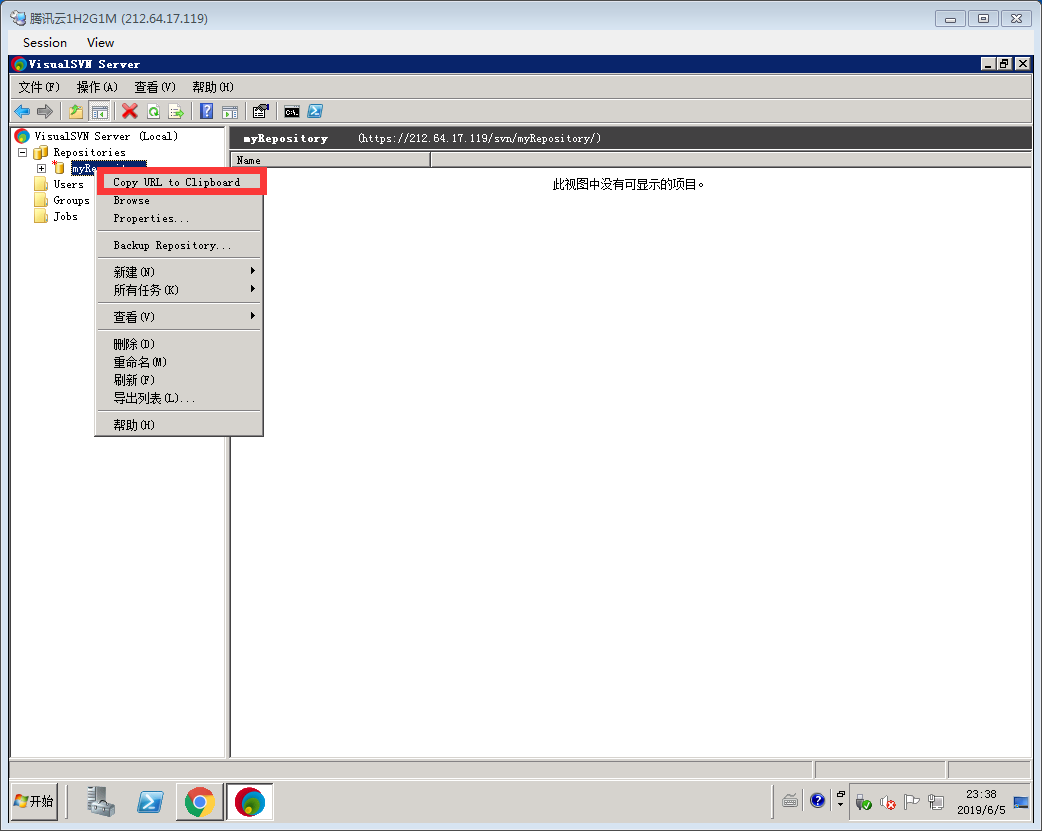This screenshot has height=831, width=1042.
Task: Expand the myRepository tree node
Action: [44, 167]
